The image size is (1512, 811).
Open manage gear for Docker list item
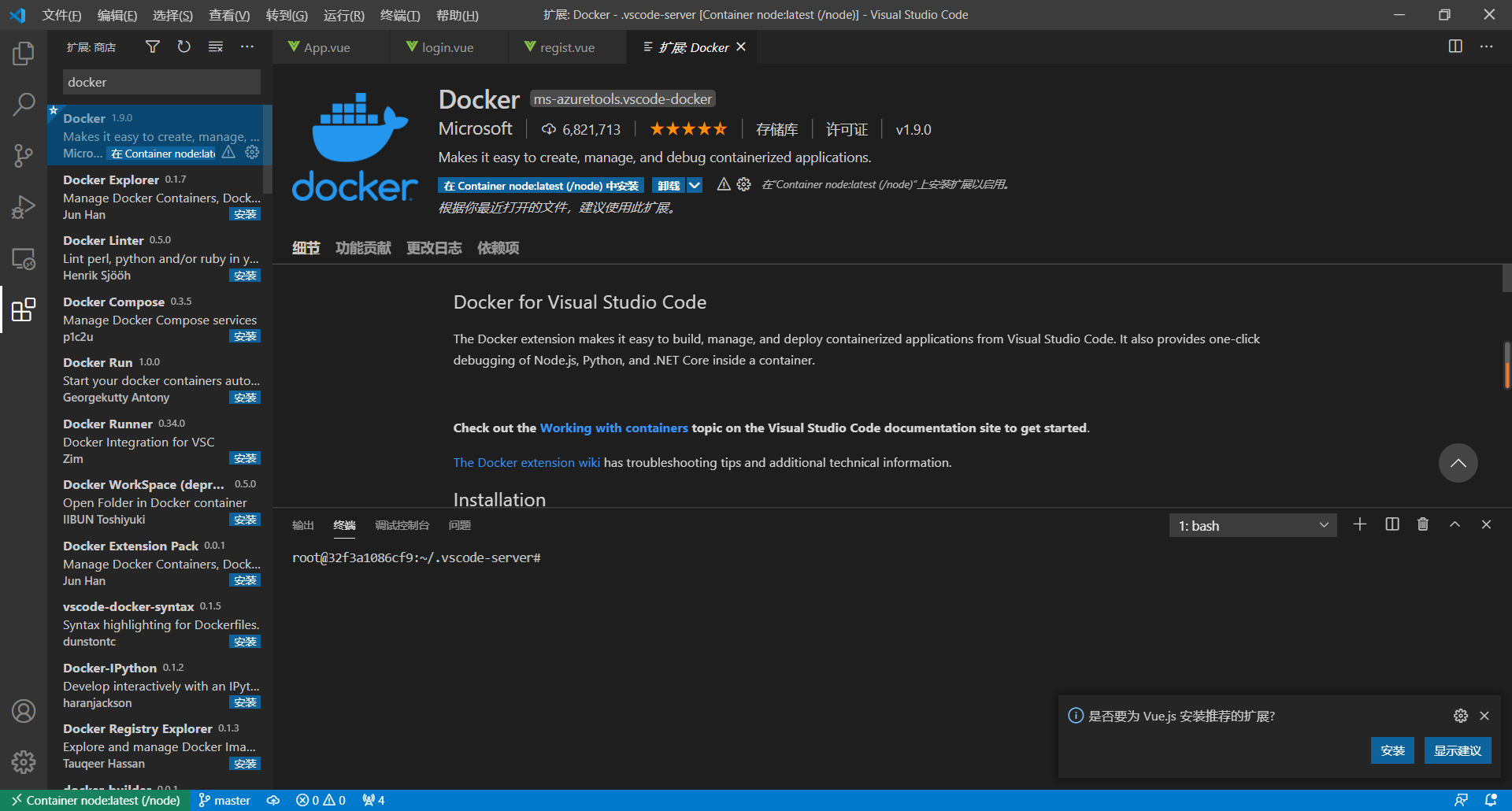click(x=252, y=152)
